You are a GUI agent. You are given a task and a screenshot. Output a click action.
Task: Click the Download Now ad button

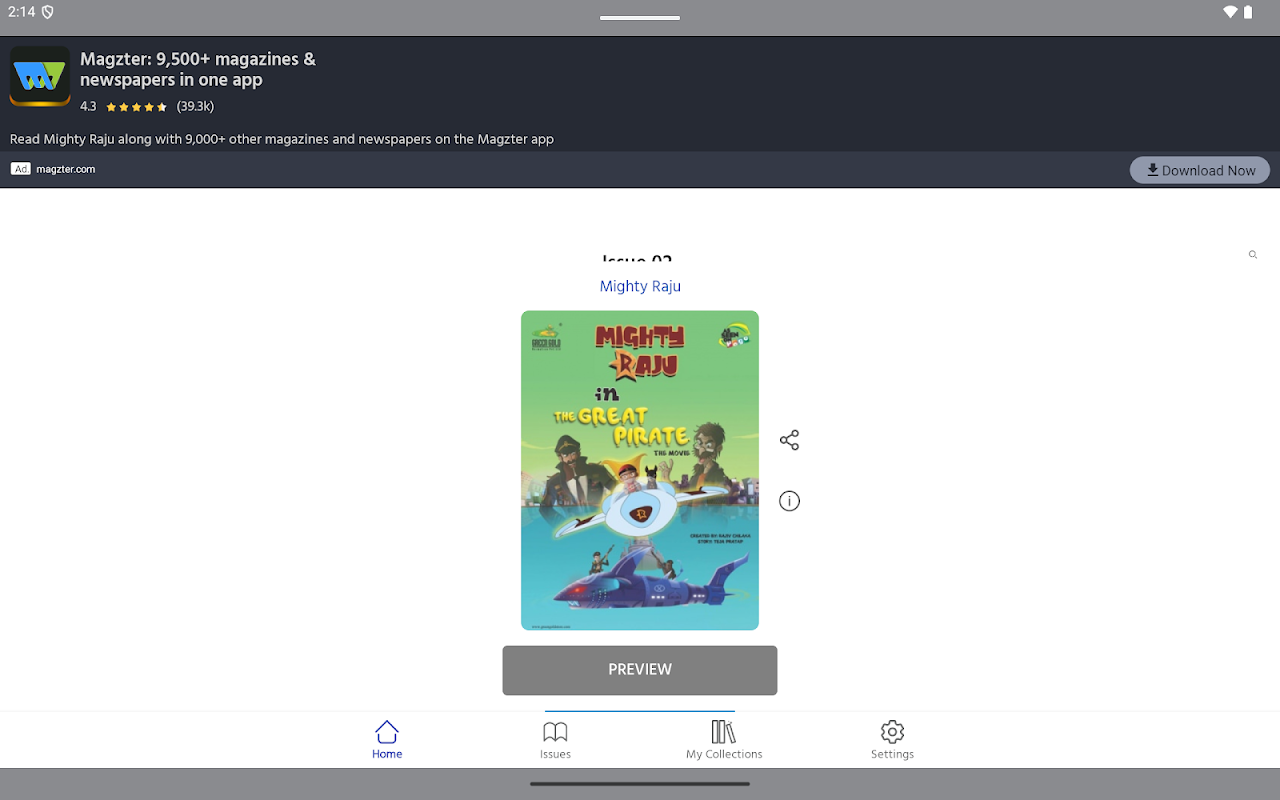[1200, 170]
